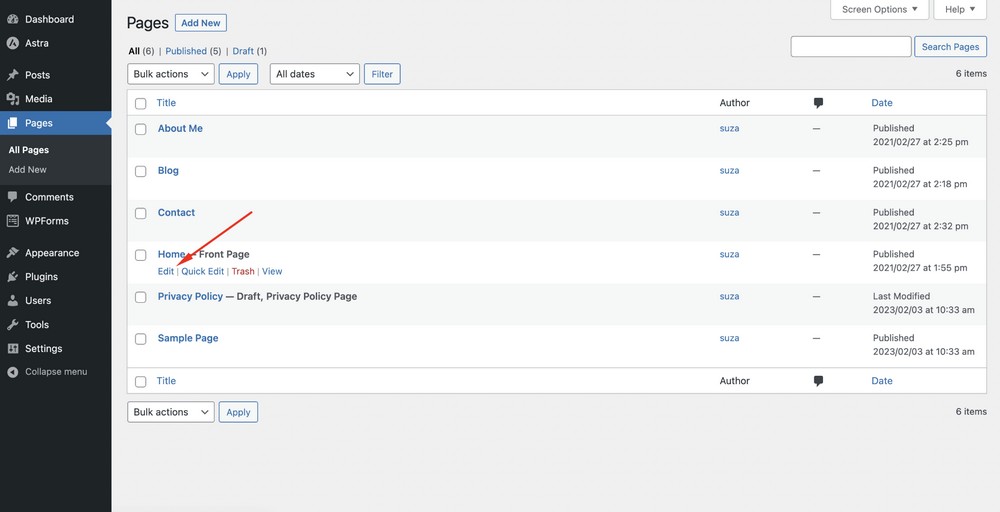This screenshot has height=512, width=1000.
Task: Click the Plugins plug icon
Action: coord(13,277)
